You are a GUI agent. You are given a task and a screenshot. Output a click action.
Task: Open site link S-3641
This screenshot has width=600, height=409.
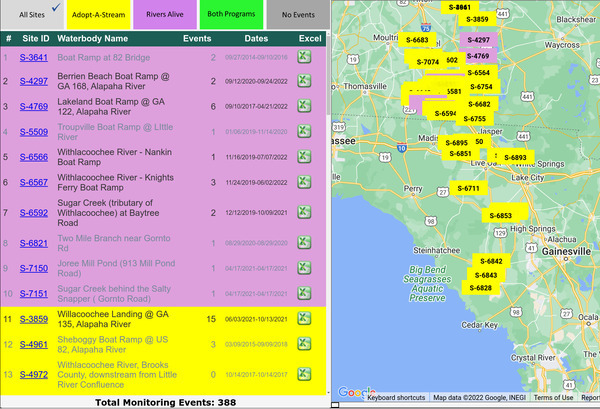[34, 57]
